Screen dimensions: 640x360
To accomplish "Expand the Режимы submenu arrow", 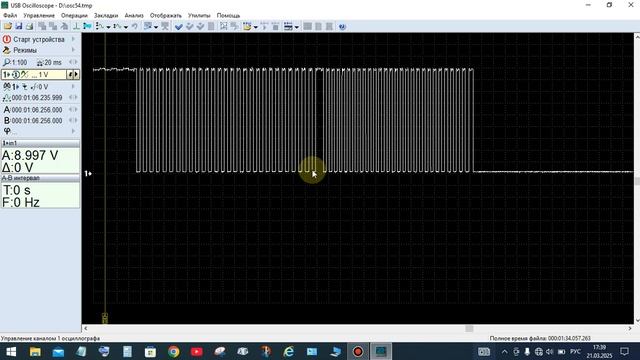I will (73, 50).
